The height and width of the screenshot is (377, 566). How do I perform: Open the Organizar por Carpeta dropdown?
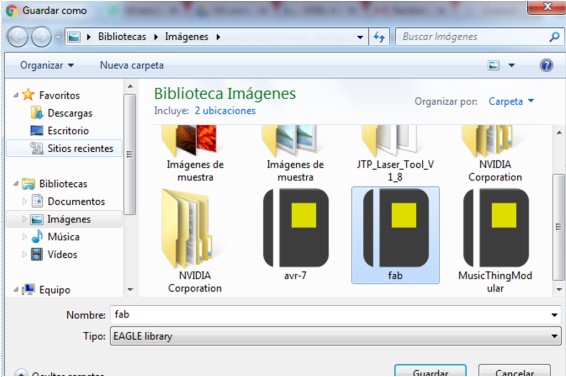click(x=511, y=101)
